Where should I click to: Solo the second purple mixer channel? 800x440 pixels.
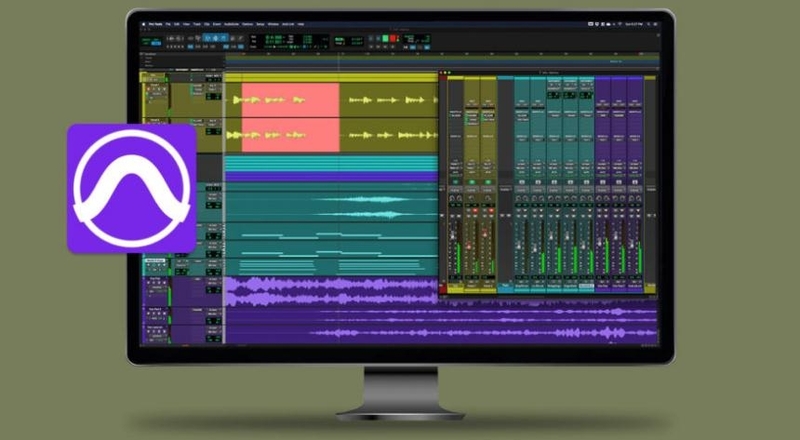pyautogui.click(x=615, y=215)
